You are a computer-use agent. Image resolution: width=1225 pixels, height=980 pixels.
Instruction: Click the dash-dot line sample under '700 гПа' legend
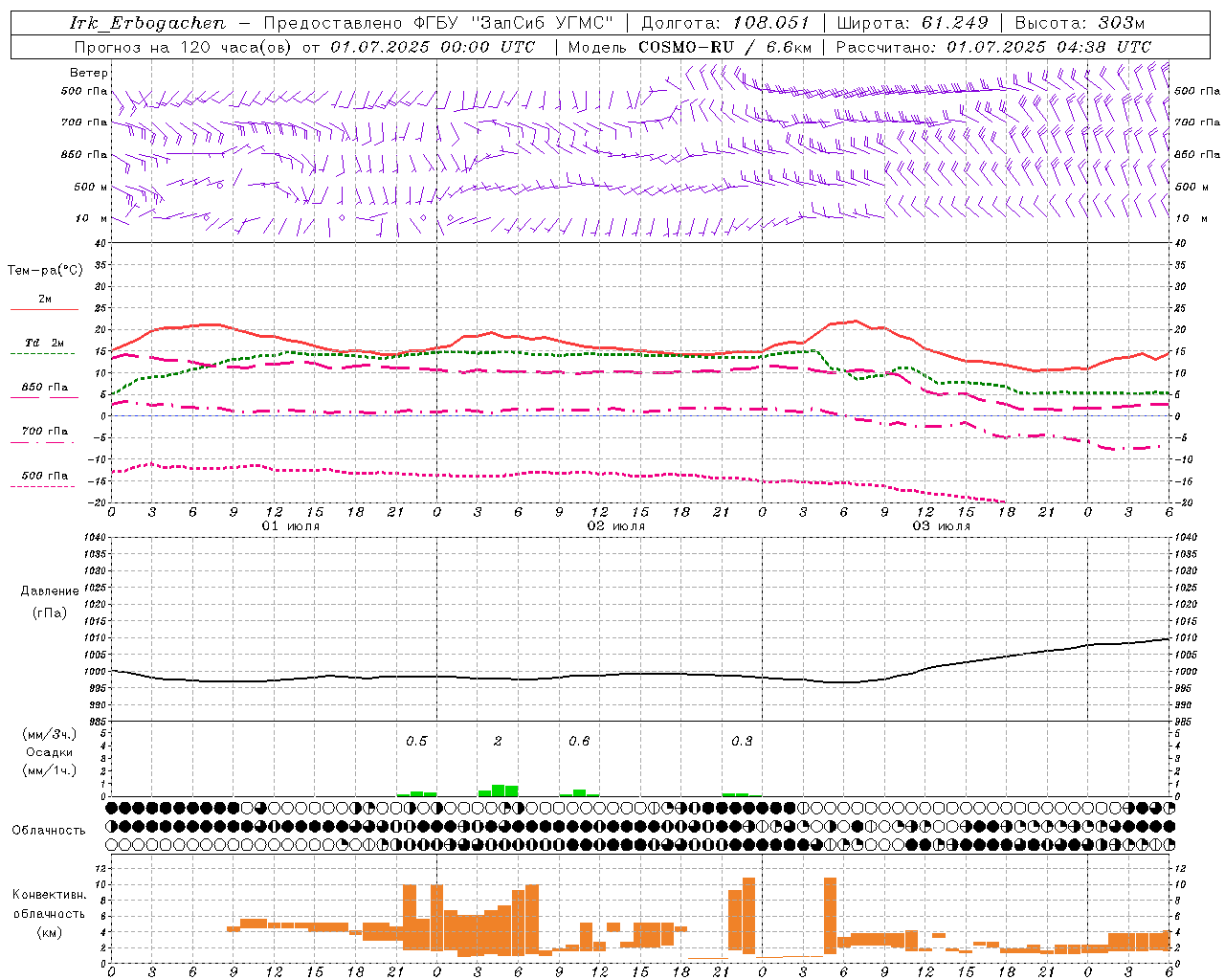[x=42, y=442]
